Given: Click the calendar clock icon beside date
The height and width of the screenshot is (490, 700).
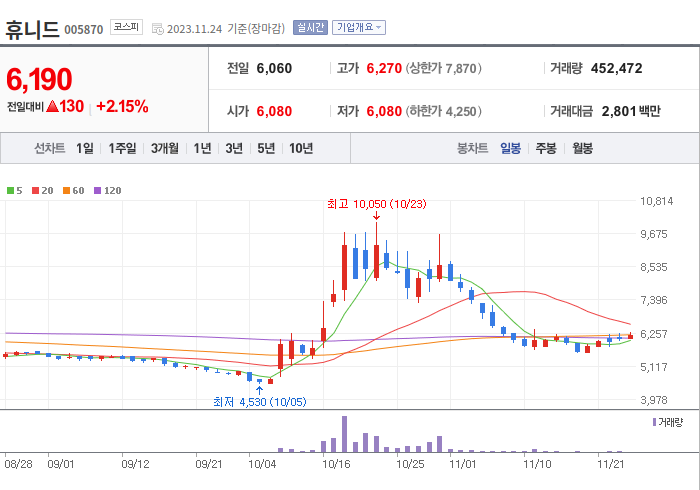Looking at the screenshot, I should pos(158,29).
